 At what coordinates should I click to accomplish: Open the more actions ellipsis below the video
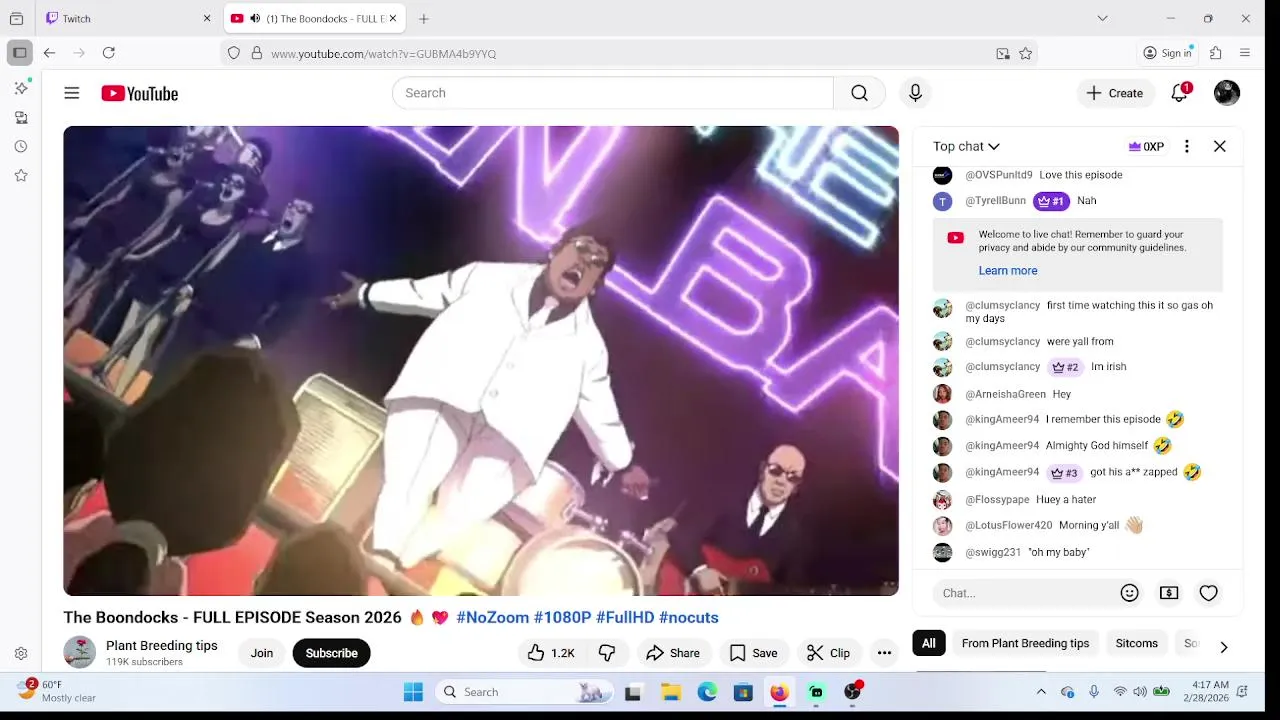(x=884, y=653)
